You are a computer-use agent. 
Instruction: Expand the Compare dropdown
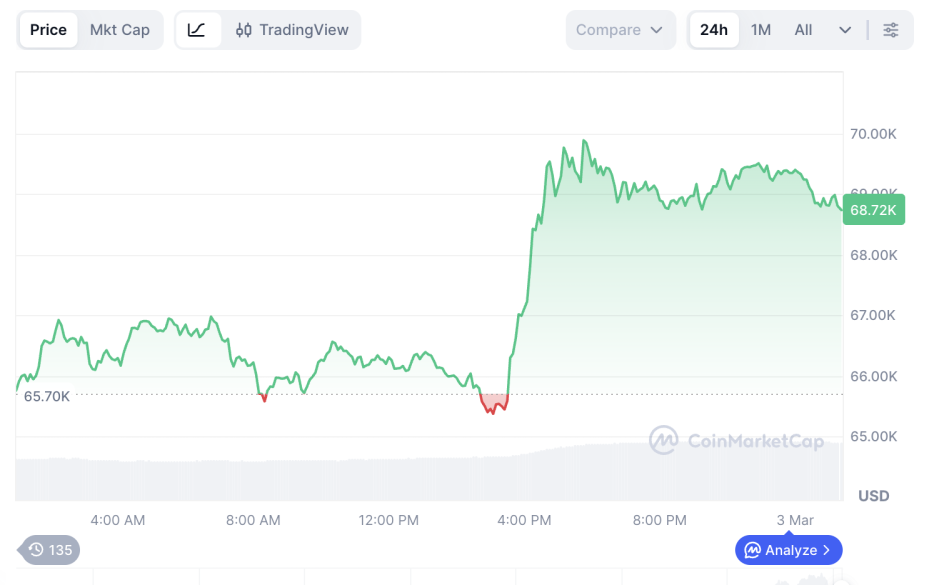tap(620, 30)
